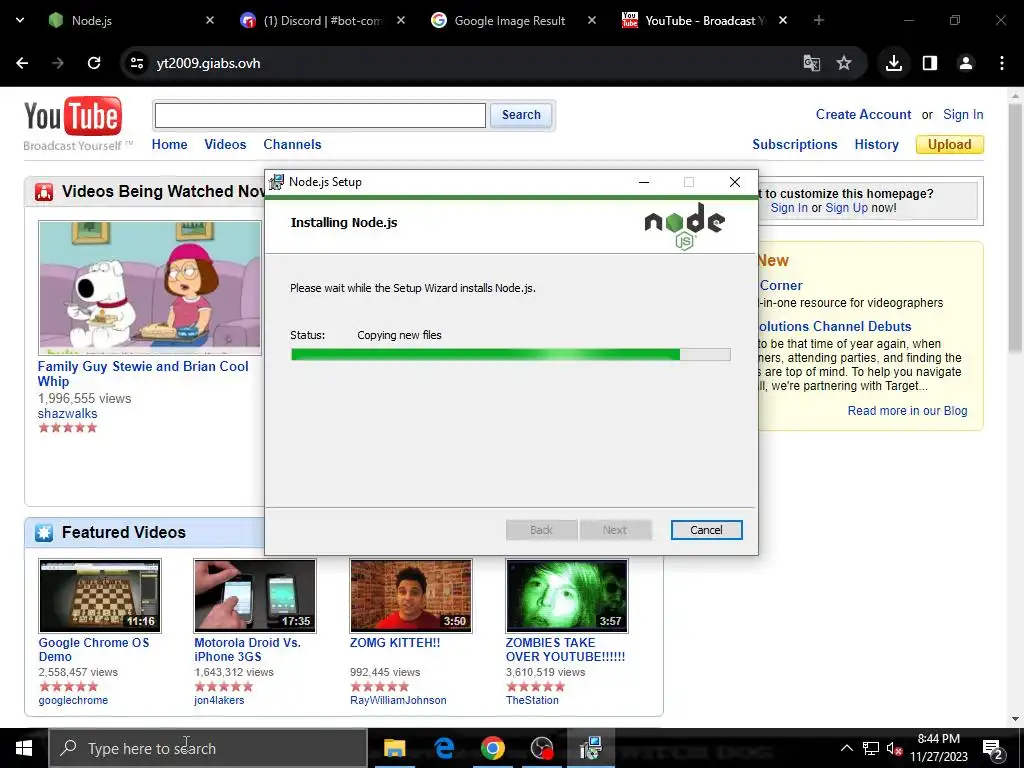The image size is (1024, 768).
Task: Click the taskbar search box
Action: tap(208, 748)
